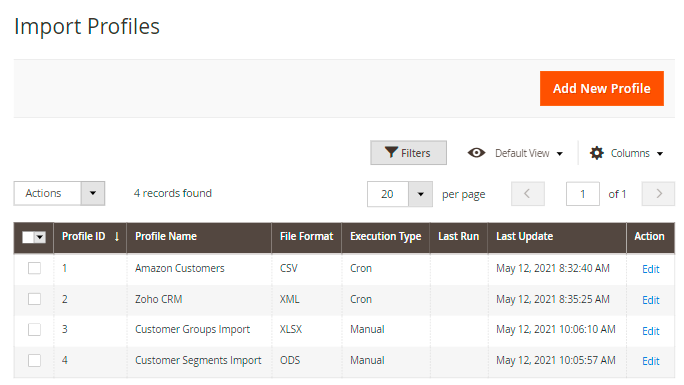Click the Add New Profile button
The width and height of the screenshot is (684, 385).
pyautogui.click(x=602, y=89)
